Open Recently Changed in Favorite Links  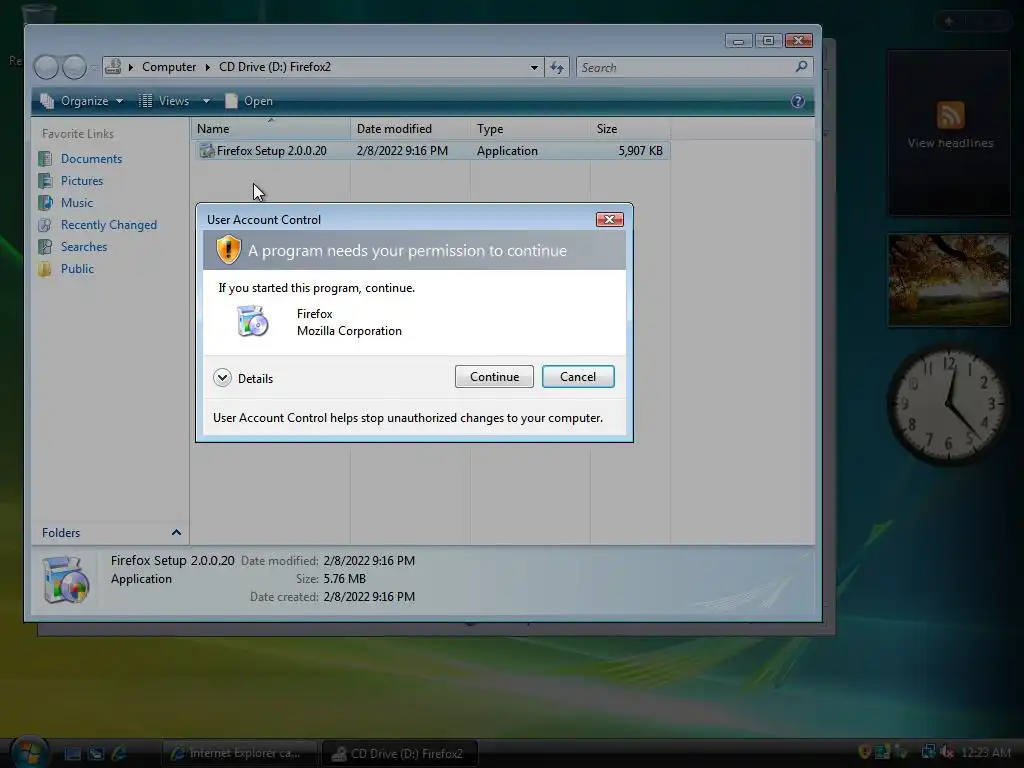pos(108,225)
